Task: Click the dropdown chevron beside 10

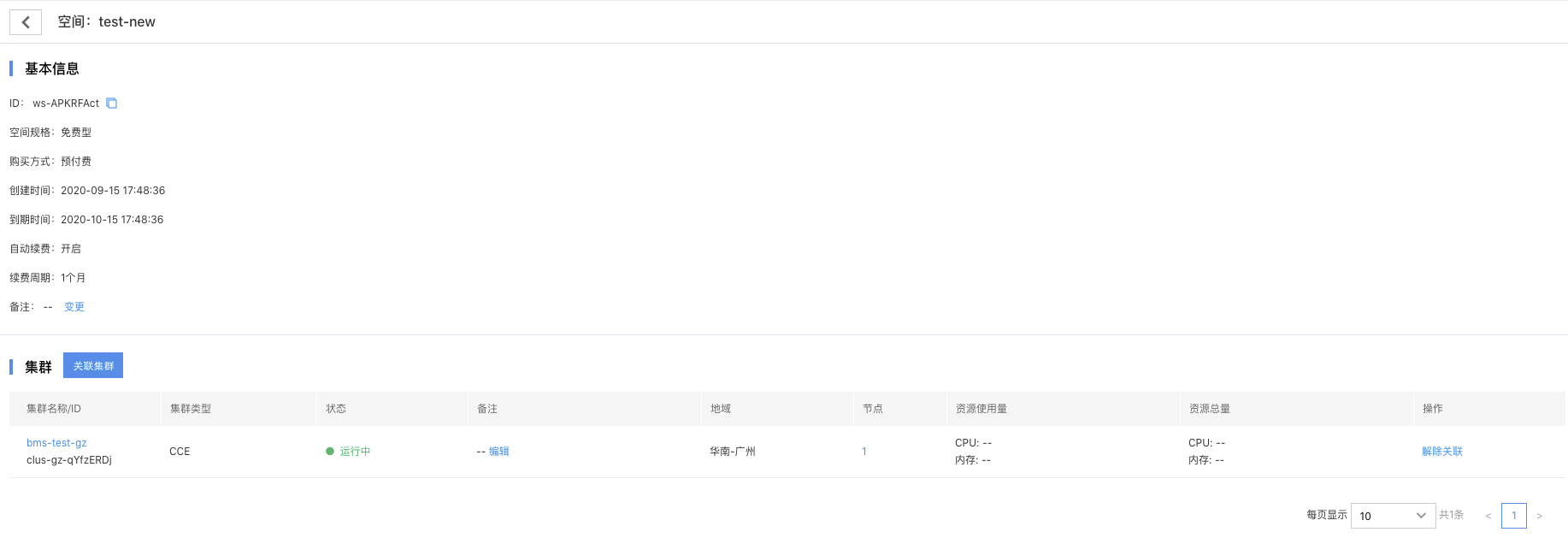Action: [x=1421, y=516]
